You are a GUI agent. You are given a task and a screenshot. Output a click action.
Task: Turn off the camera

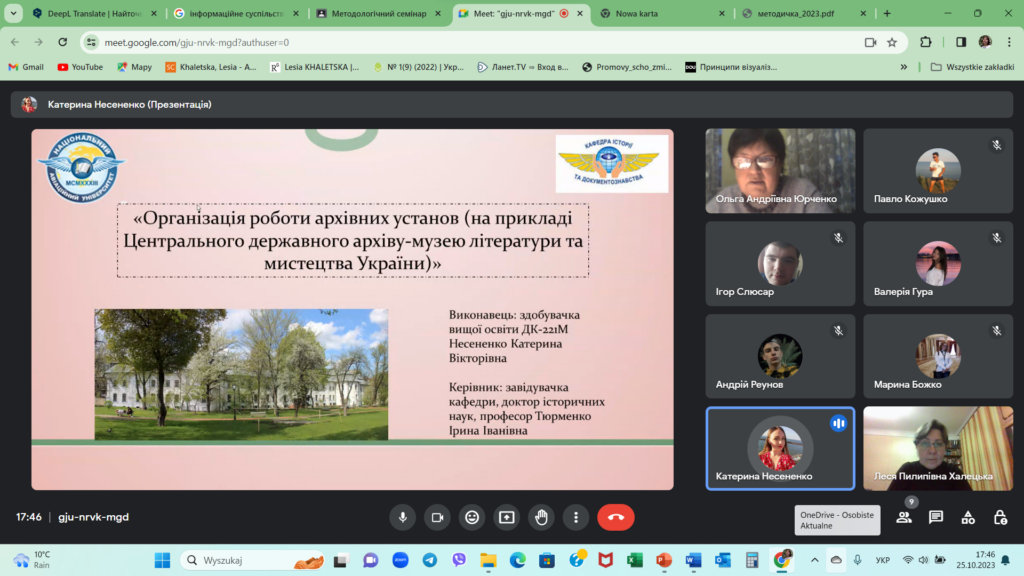(x=437, y=517)
